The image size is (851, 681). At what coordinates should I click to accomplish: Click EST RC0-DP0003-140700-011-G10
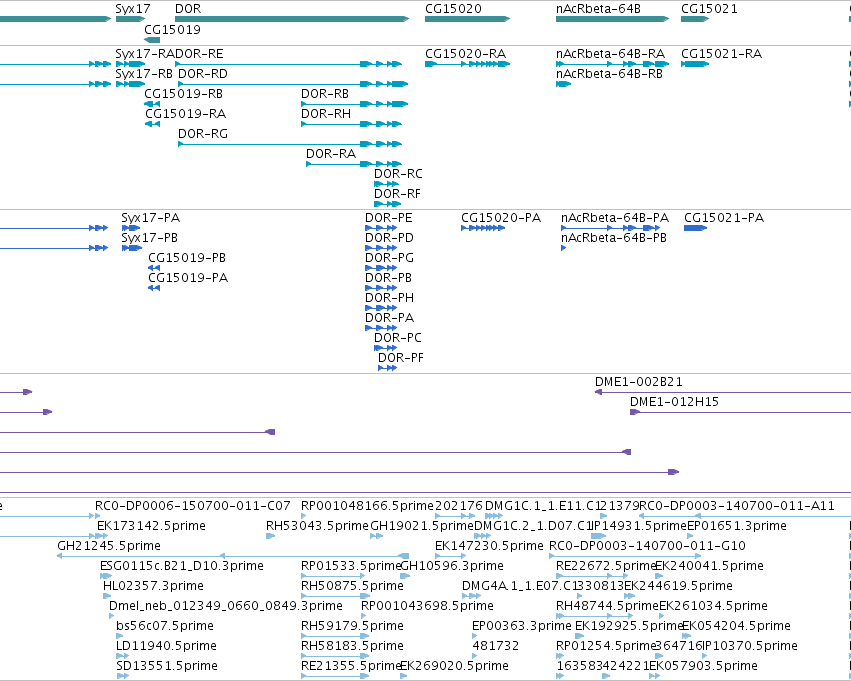[x=625, y=556]
